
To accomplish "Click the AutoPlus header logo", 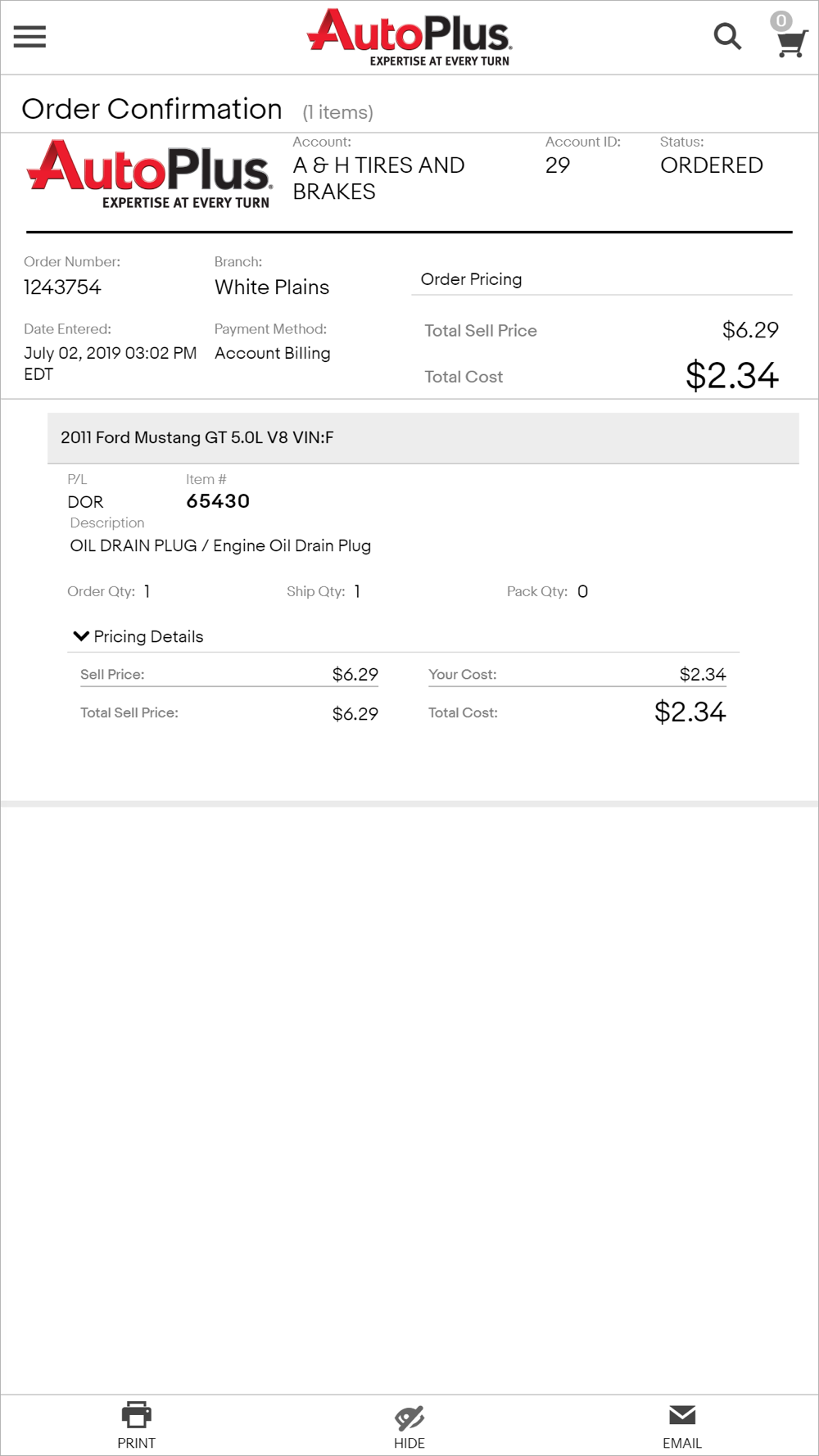I will (x=409, y=37).
